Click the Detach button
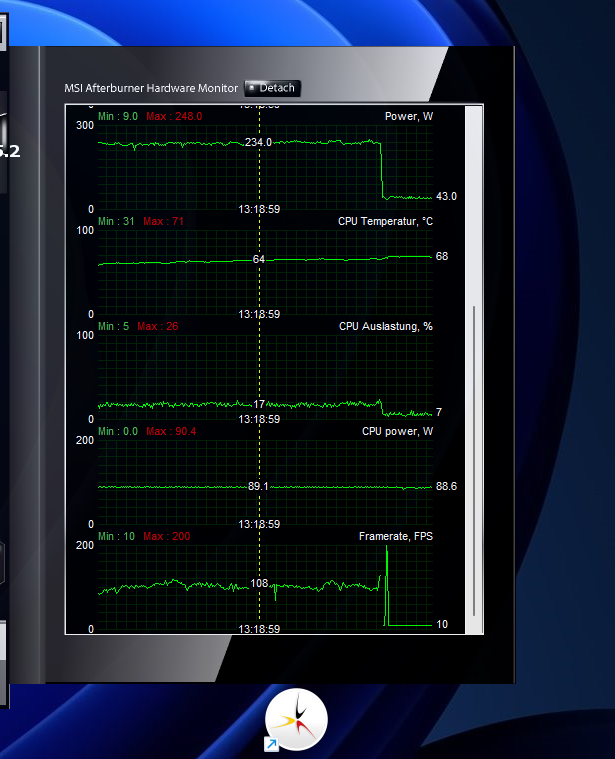Image resolution: width=615 pixels, height=759 pixels. pos(272,88)
